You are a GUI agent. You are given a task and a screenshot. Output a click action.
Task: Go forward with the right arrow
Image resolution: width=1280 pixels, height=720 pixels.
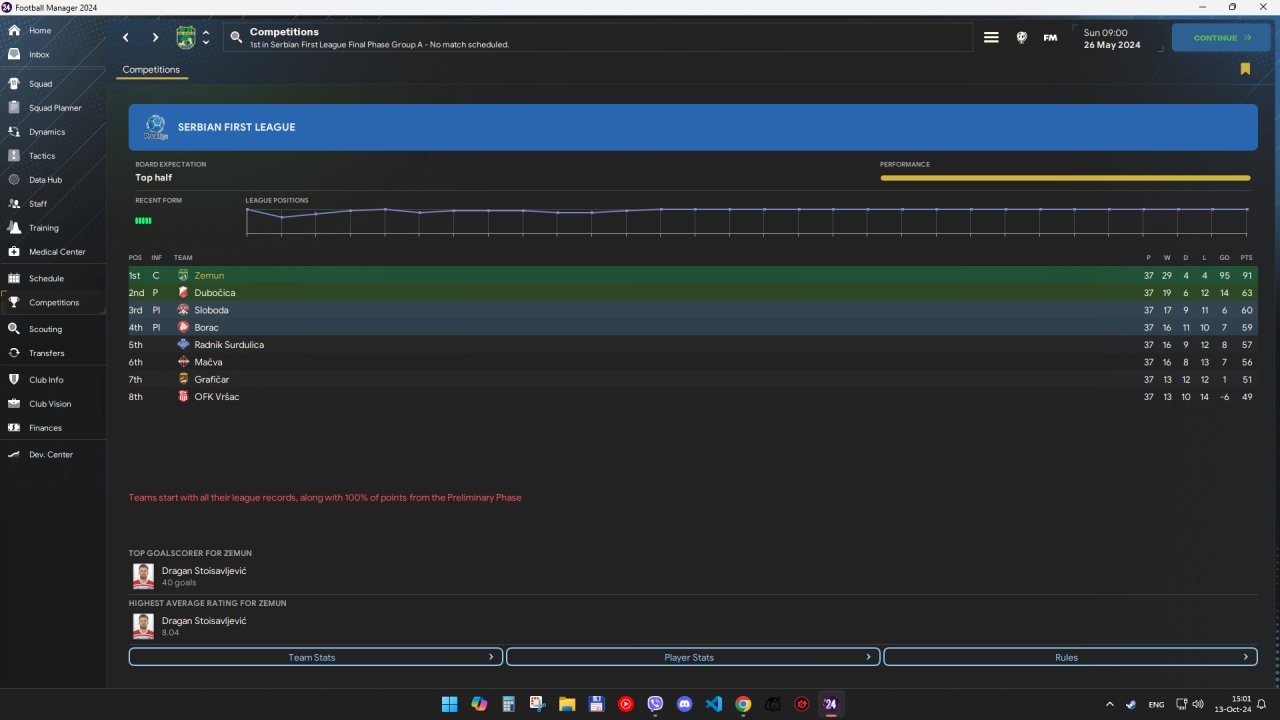[155, 38]
